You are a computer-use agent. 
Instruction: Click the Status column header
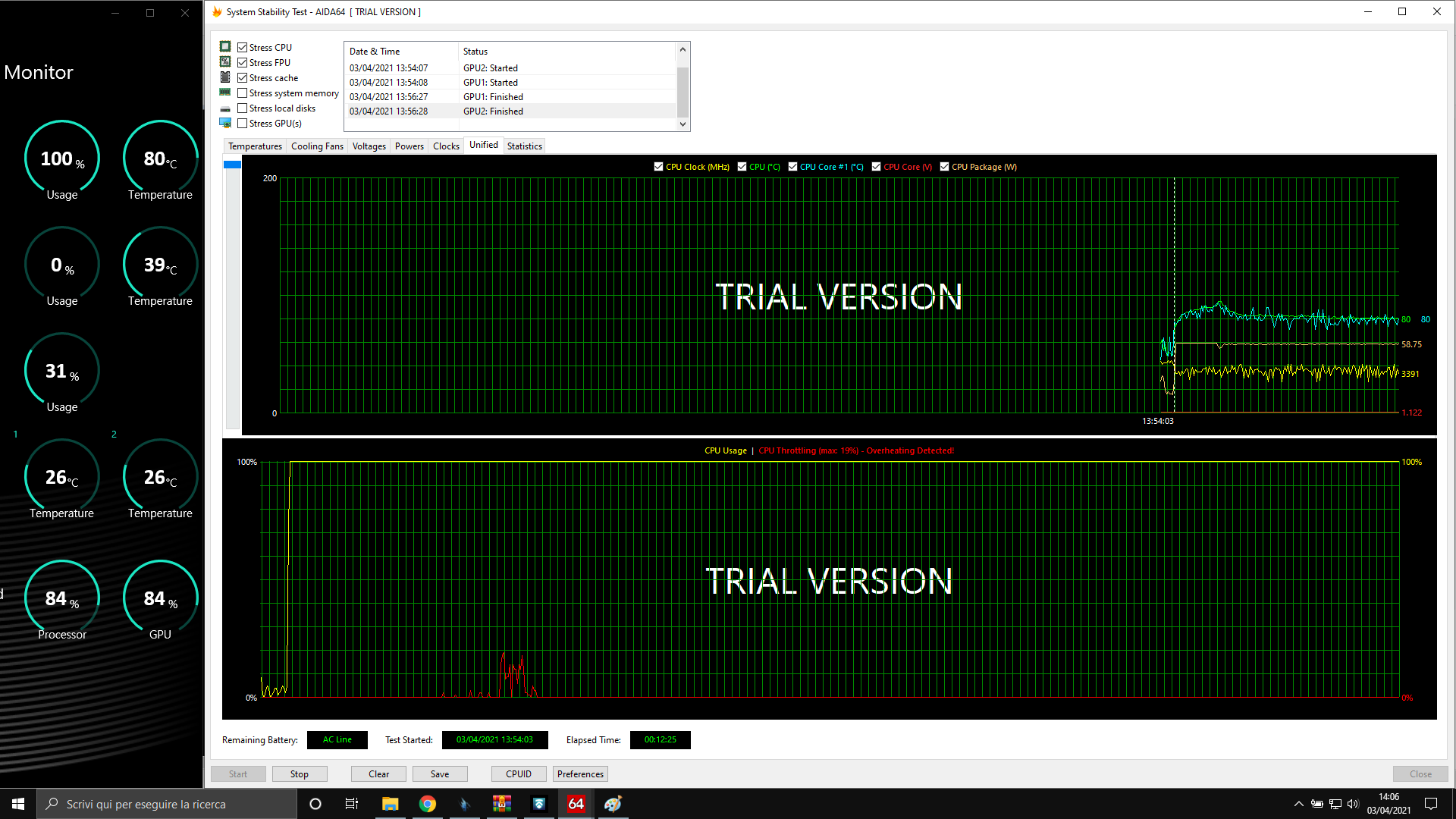pyautogui.click(x=567, y=51)
